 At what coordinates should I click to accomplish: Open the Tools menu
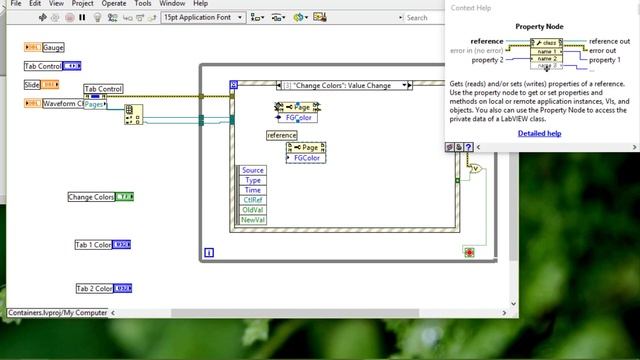[x=143, y=4]
